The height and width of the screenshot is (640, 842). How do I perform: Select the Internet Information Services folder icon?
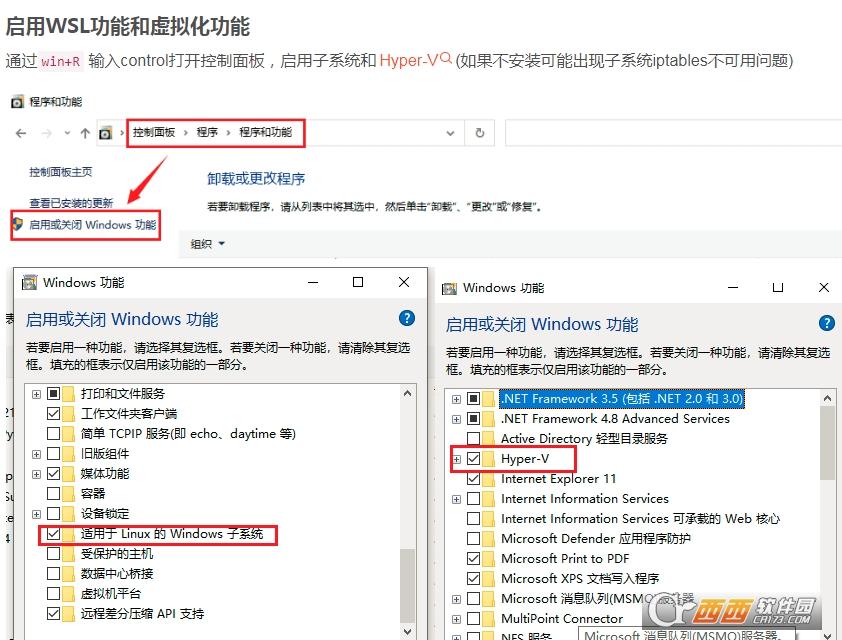coord(489,499)
